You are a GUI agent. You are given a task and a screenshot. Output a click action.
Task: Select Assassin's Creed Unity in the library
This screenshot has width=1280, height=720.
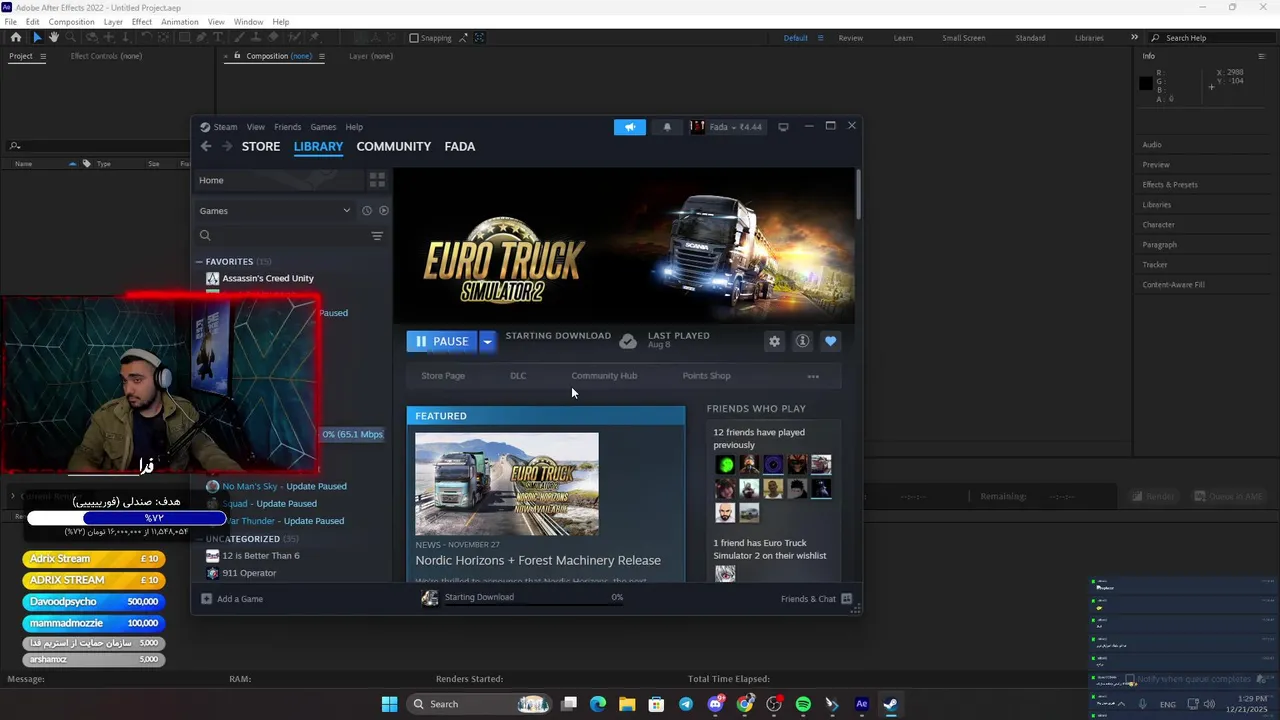268,279
